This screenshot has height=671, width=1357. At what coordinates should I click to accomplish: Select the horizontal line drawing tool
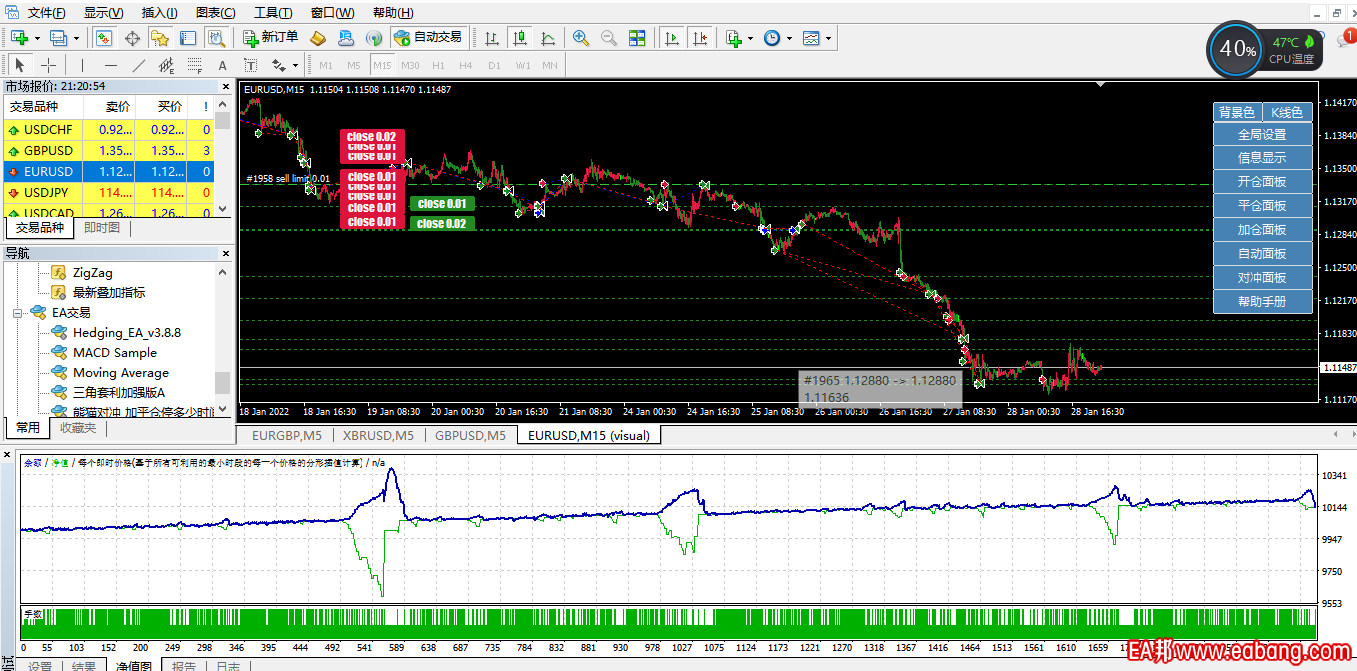(111, 65)
